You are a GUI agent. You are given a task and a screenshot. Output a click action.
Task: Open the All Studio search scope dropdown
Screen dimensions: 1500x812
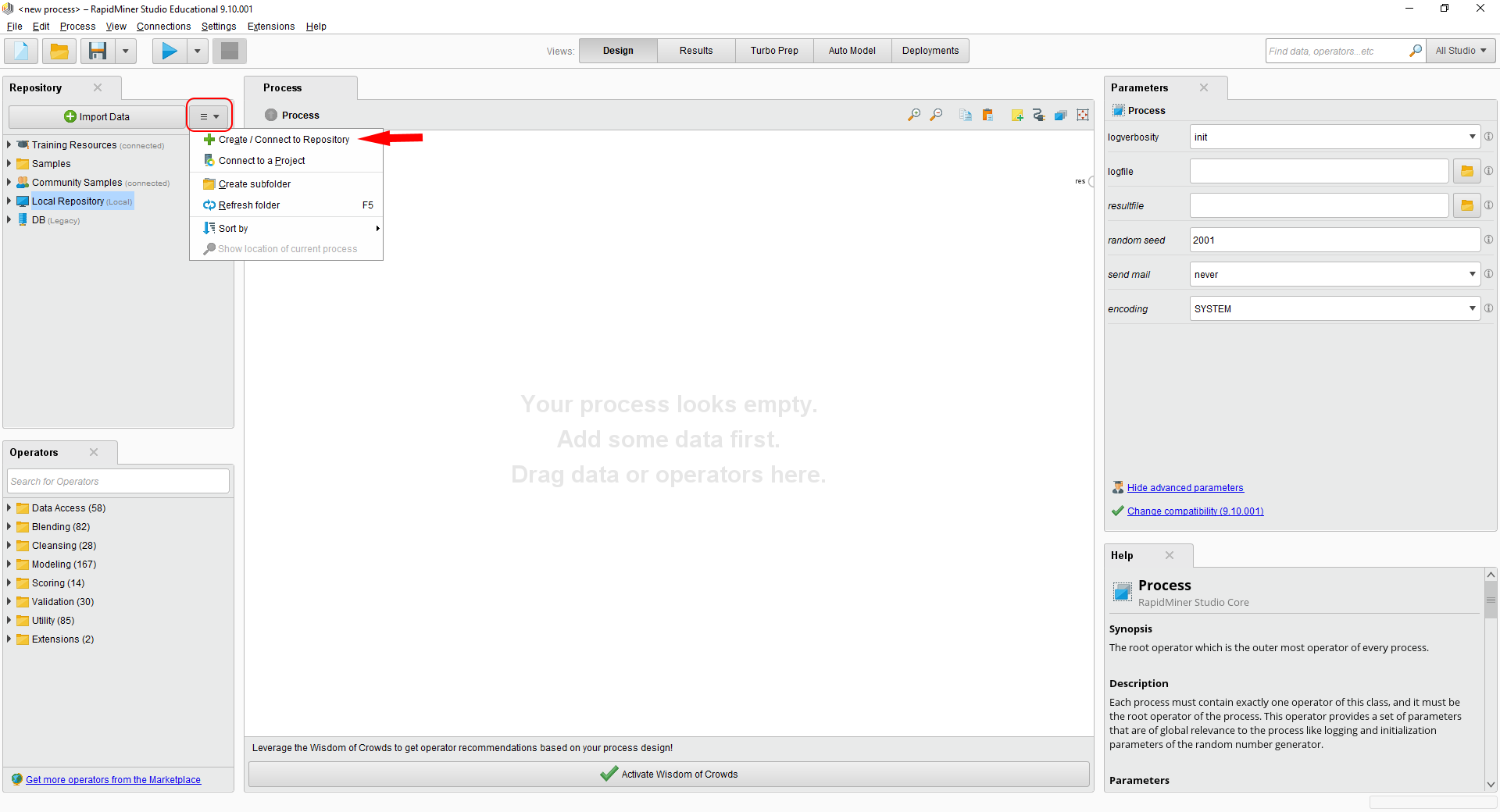[1461, 51]
